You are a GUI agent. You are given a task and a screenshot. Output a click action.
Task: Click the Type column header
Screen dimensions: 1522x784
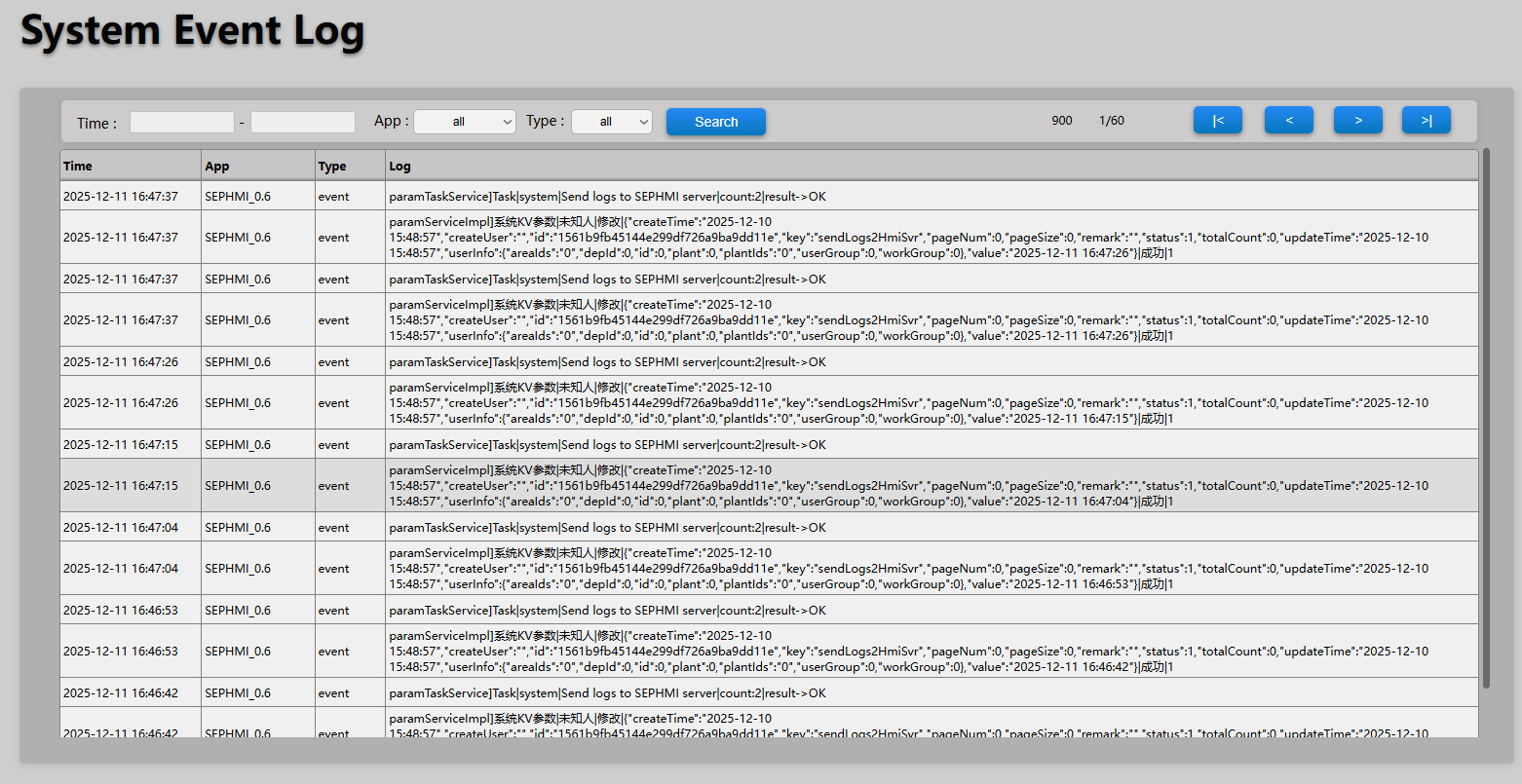click(349, 166)
